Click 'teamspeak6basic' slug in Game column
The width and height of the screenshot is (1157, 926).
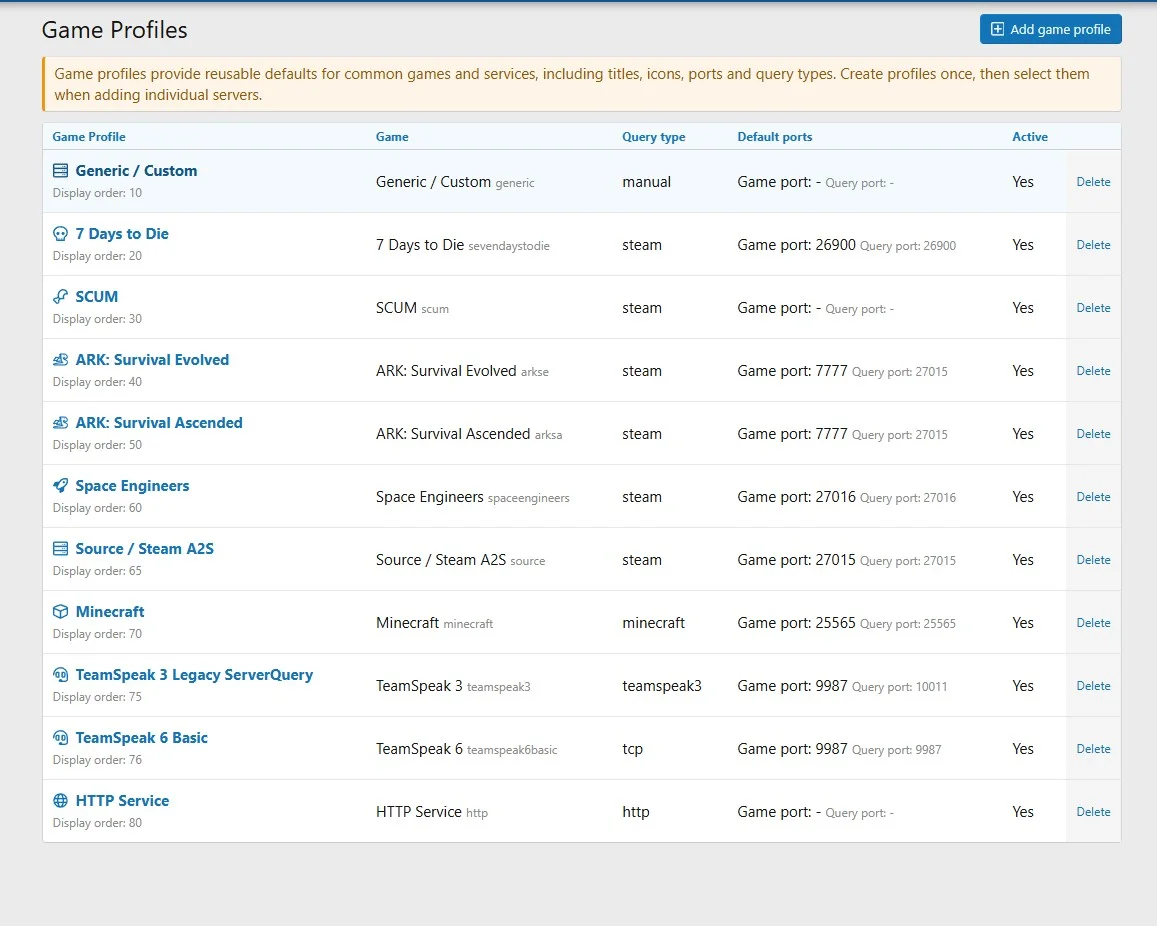pos(512,750)
